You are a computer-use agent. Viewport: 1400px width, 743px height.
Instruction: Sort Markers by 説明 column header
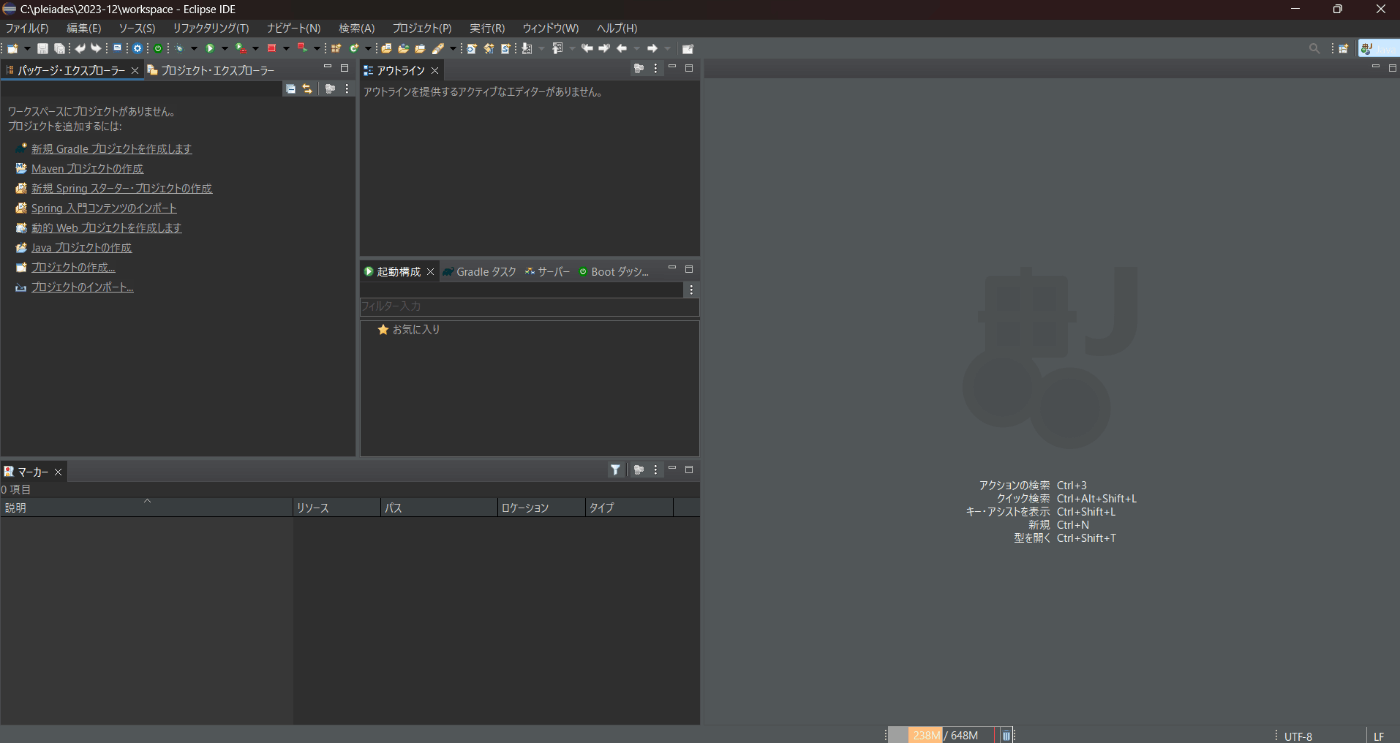[146, 507]
